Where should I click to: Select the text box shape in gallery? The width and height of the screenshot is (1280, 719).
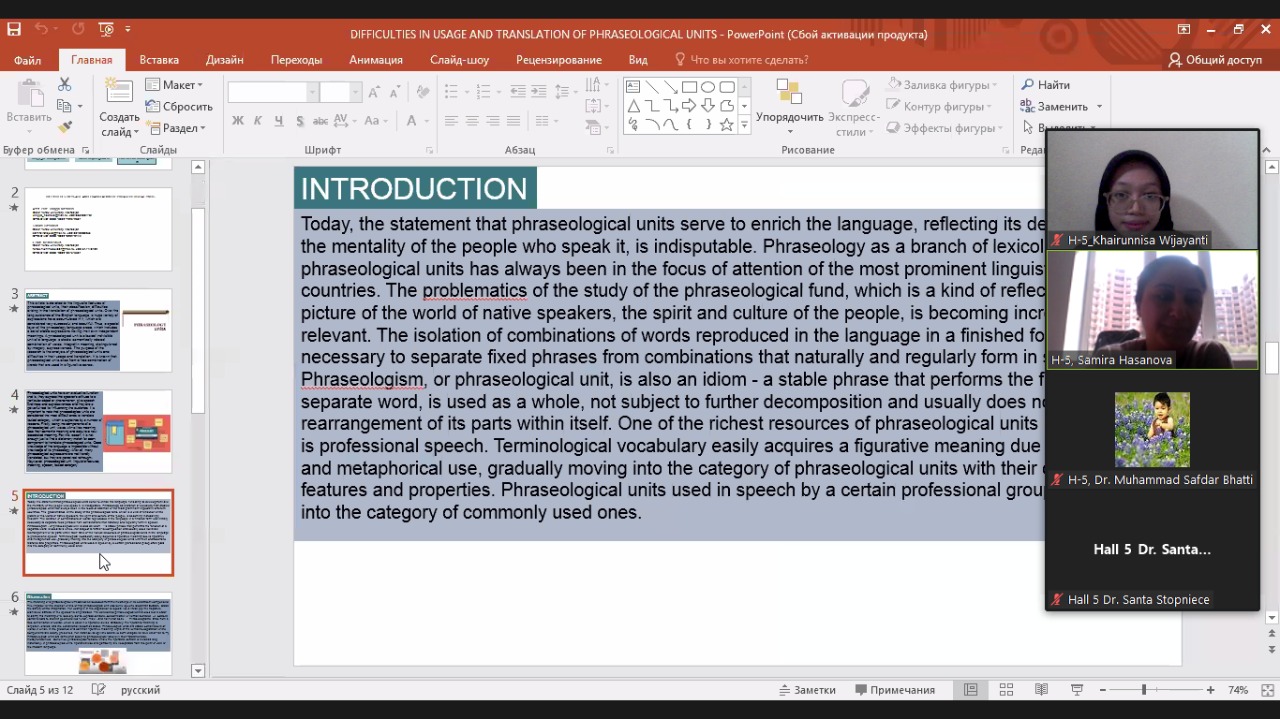(633, 87)
